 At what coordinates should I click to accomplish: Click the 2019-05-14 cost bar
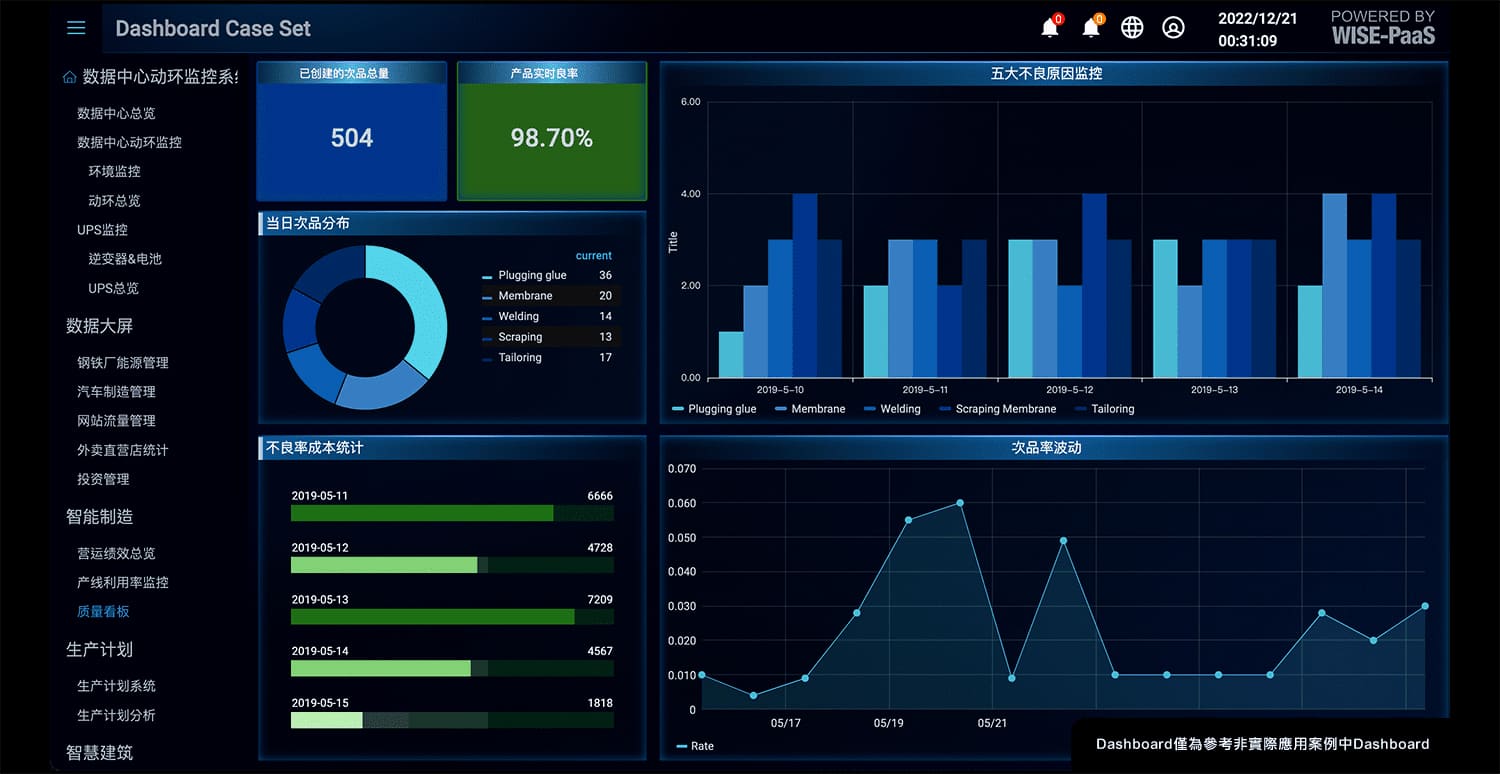(x=452, y=668)
